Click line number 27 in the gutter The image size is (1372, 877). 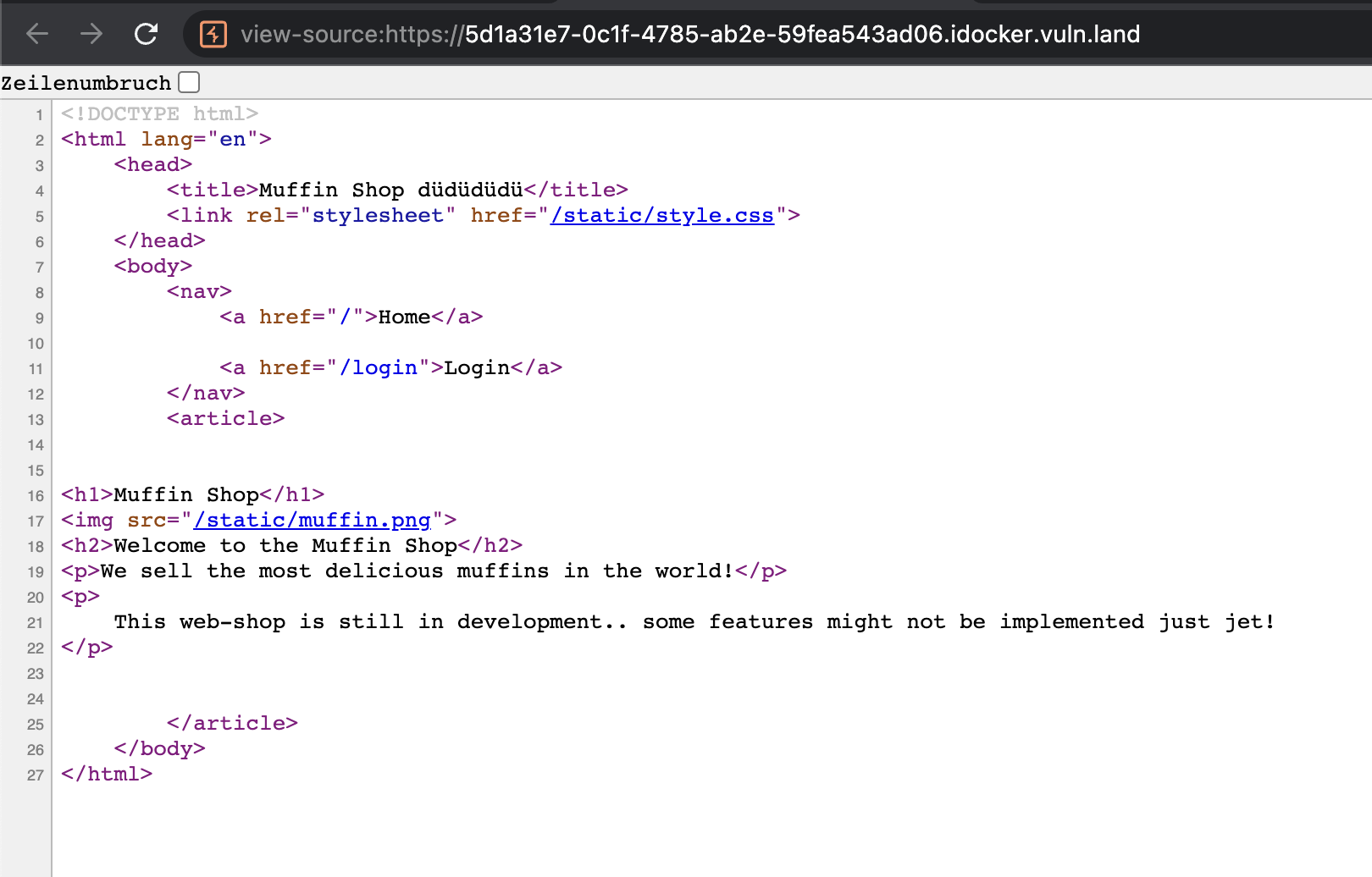tap(35, 775)
